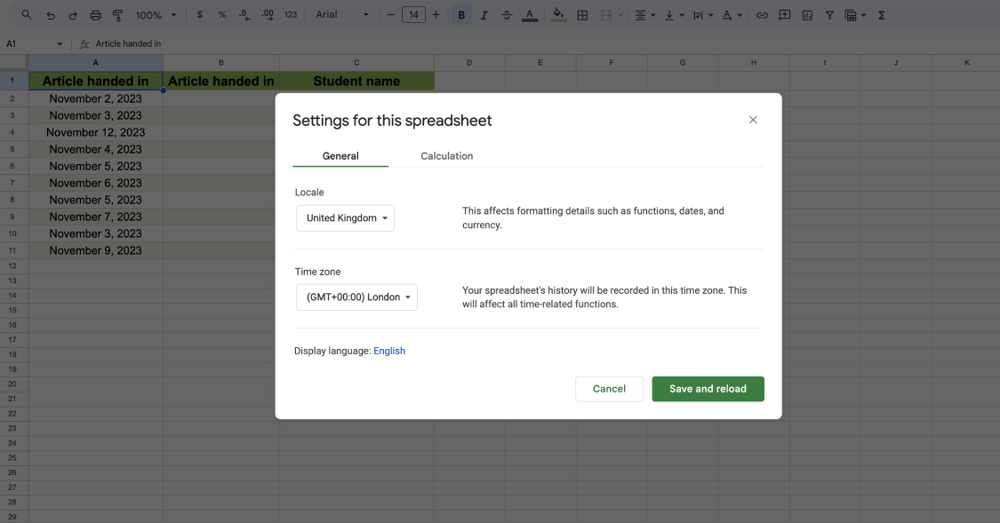Click the Save and reload button
The image size is (1000, 523).
point(707,389)
